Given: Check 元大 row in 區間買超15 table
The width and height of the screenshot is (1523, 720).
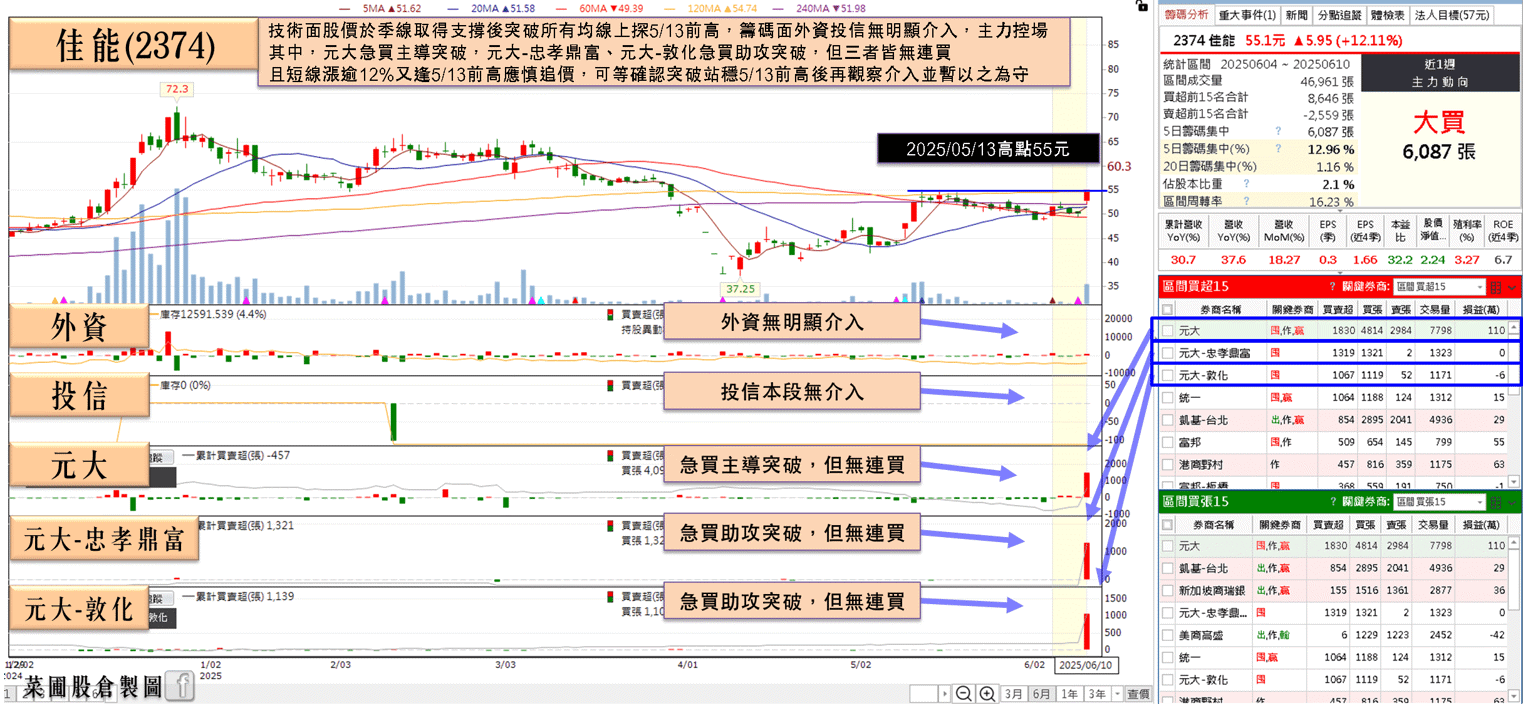Looking at the screenshot, I should coord(1168,330).
